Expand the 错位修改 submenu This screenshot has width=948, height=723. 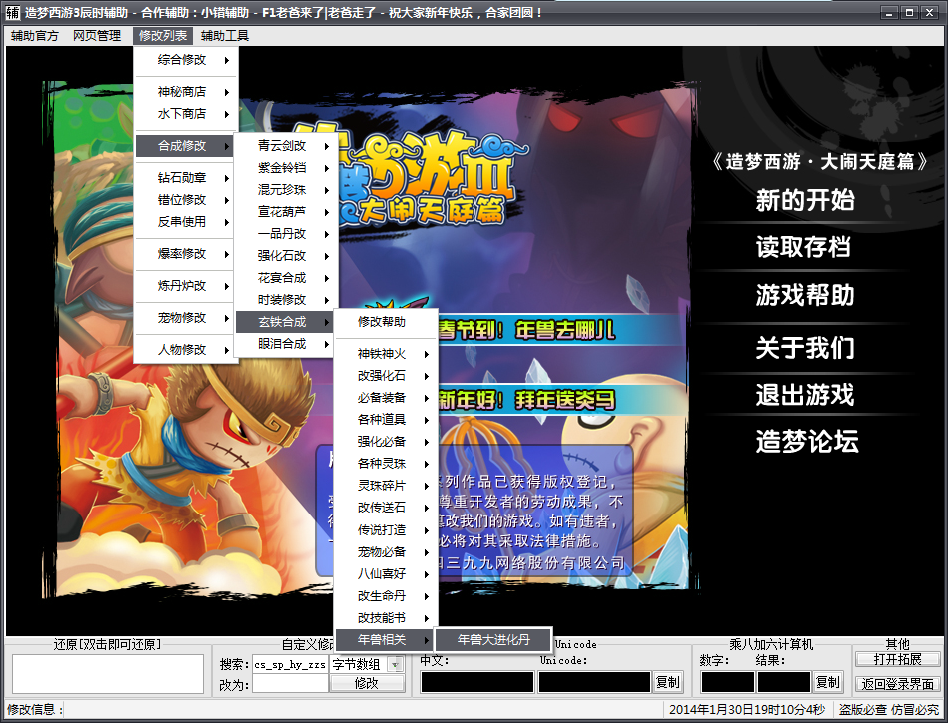tap(186, 199)
